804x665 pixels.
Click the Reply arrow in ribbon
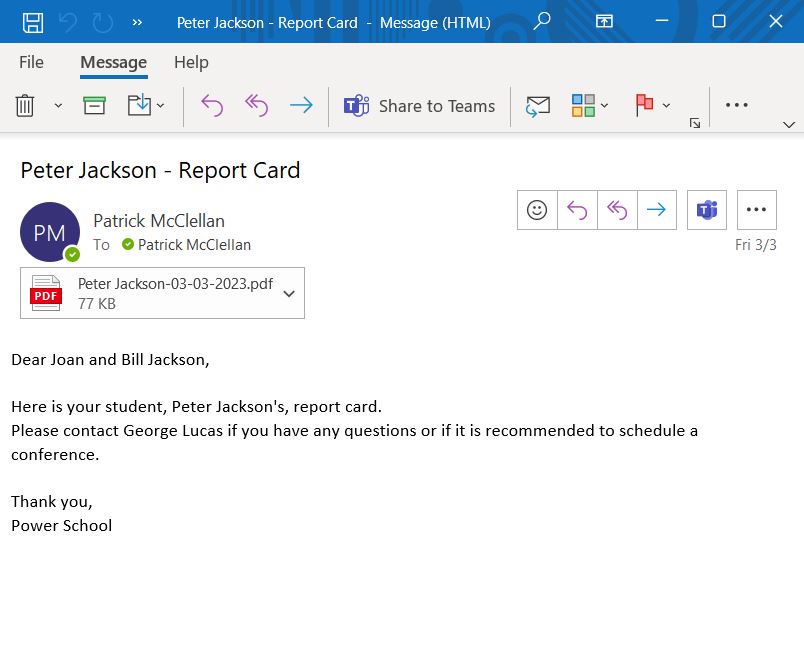coord(212,106)
